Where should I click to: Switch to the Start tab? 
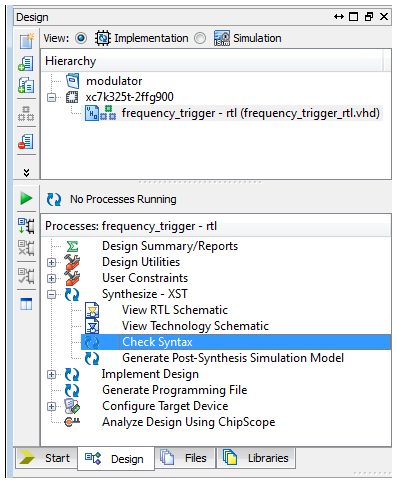(46, 458)
